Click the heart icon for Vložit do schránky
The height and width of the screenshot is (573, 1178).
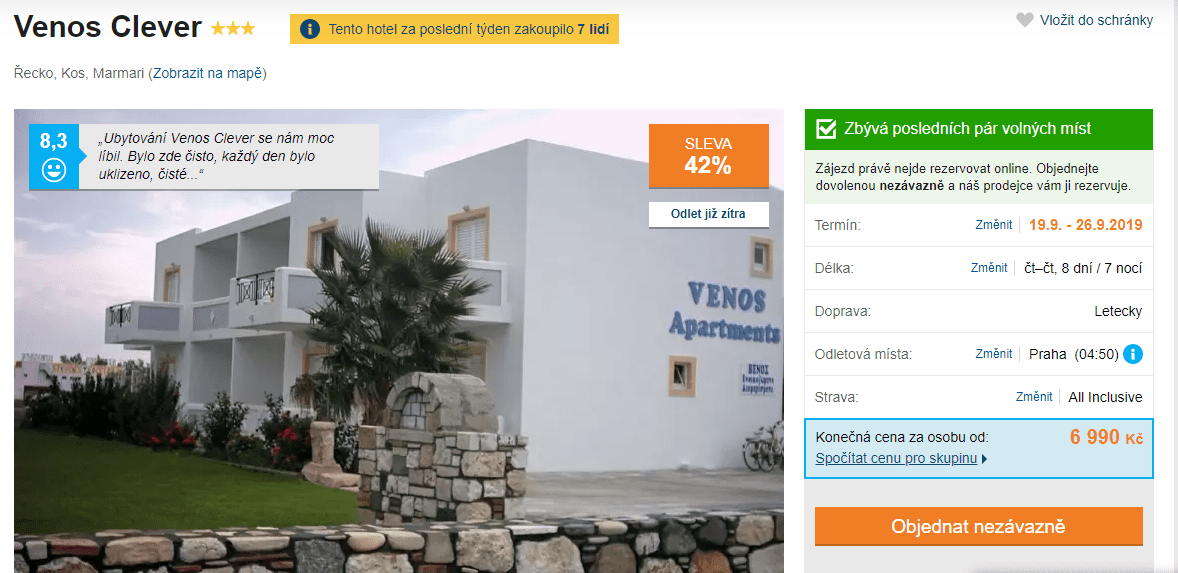(x=1024, y=20)
